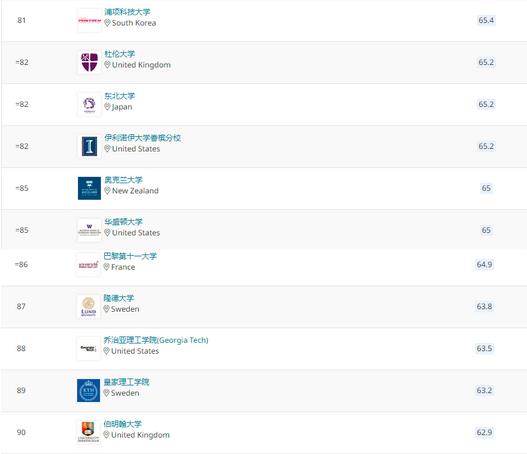Open the 隆德大学 university link
The width and height of the screenshot is (527, 454).
[x=119, y=298]
